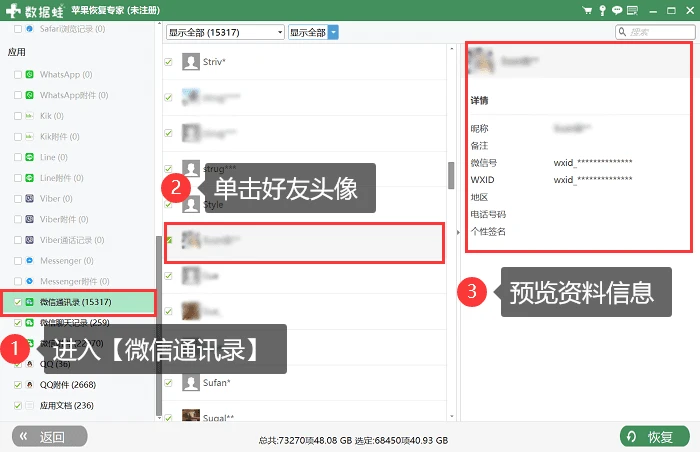This screenshot has width=700, height=452.
Task: Select 应用文档 (236) category
Action: [67, 406]
